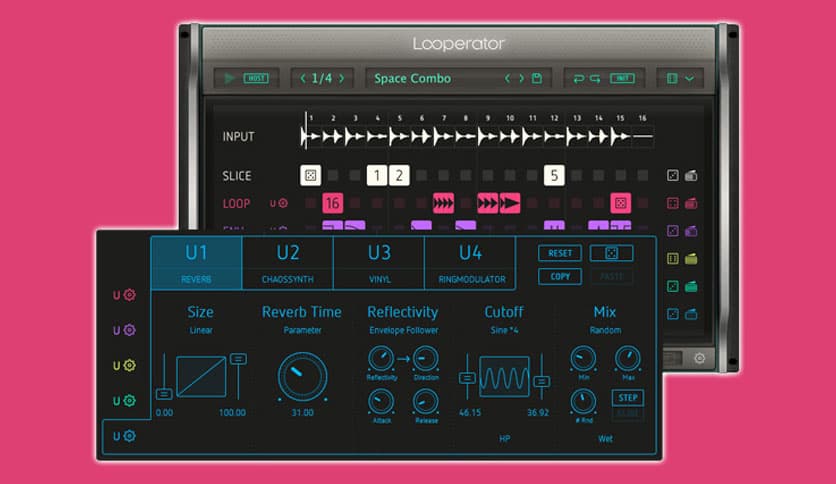The height and width of the screenshot is (484, 836).
Task: Open Reflectivity 'Envelope Follower' mode dropdown
Action: (404, 330)
